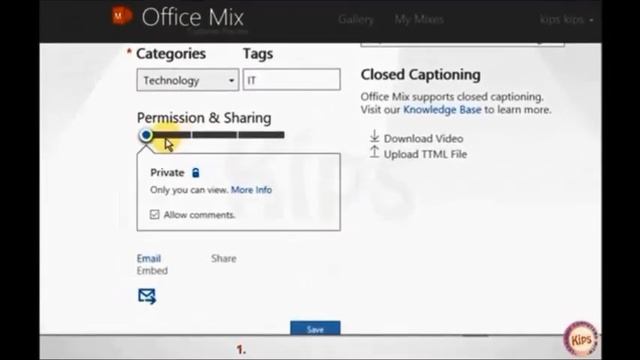The image size is (640, 360).
Task: Click the email envelope icon
Action: 147,296
